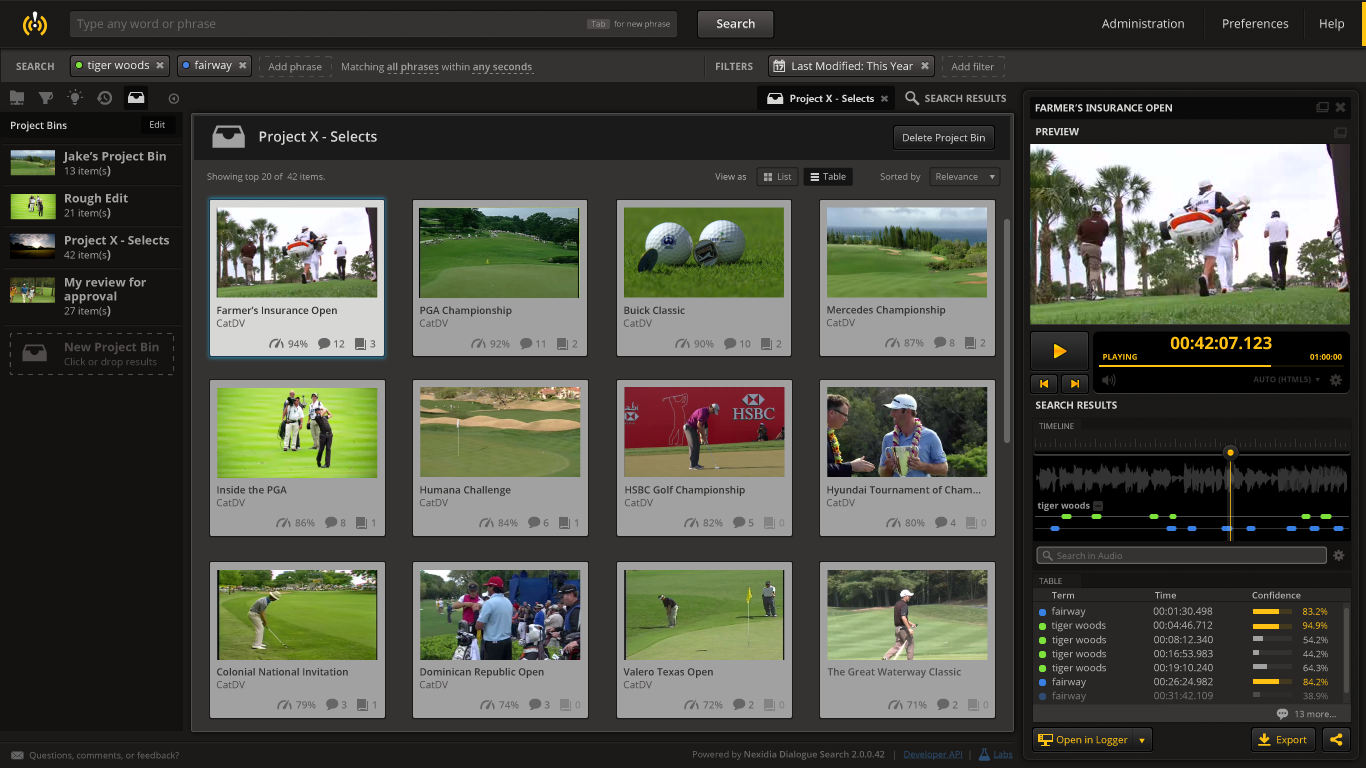1366x768 pixels.
Task: Click the comments icon on Farmer's Insurance Open card
Action: (324, 344)
